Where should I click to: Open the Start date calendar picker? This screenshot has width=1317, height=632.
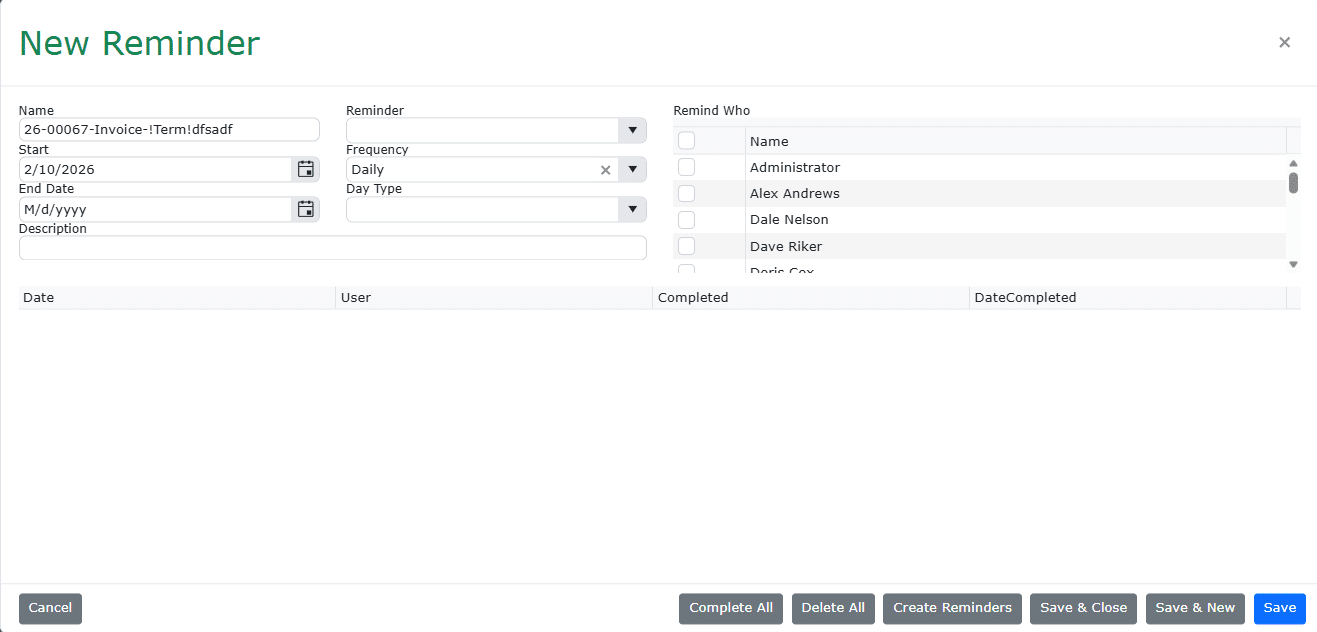click(306, 169)
